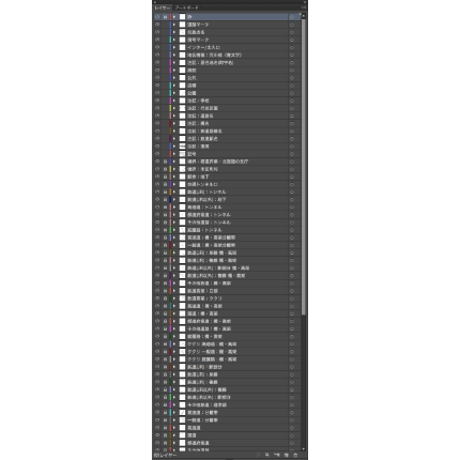Expand the 信号マーク layer triangle
The image size is (460, 460).
point(174,40)
